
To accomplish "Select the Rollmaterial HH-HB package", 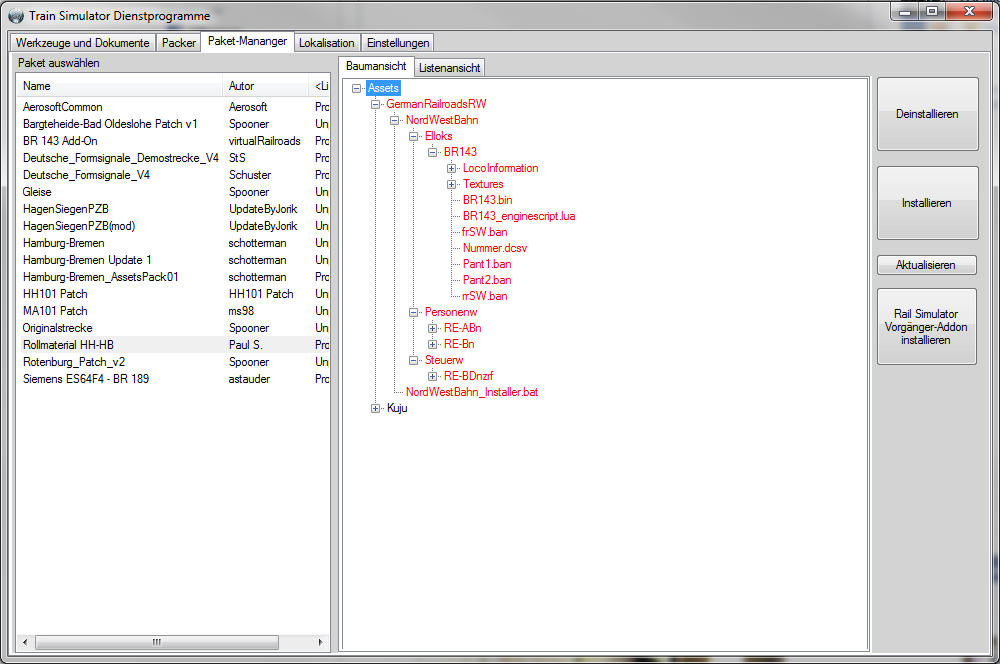I will click(x=68, y=345).
